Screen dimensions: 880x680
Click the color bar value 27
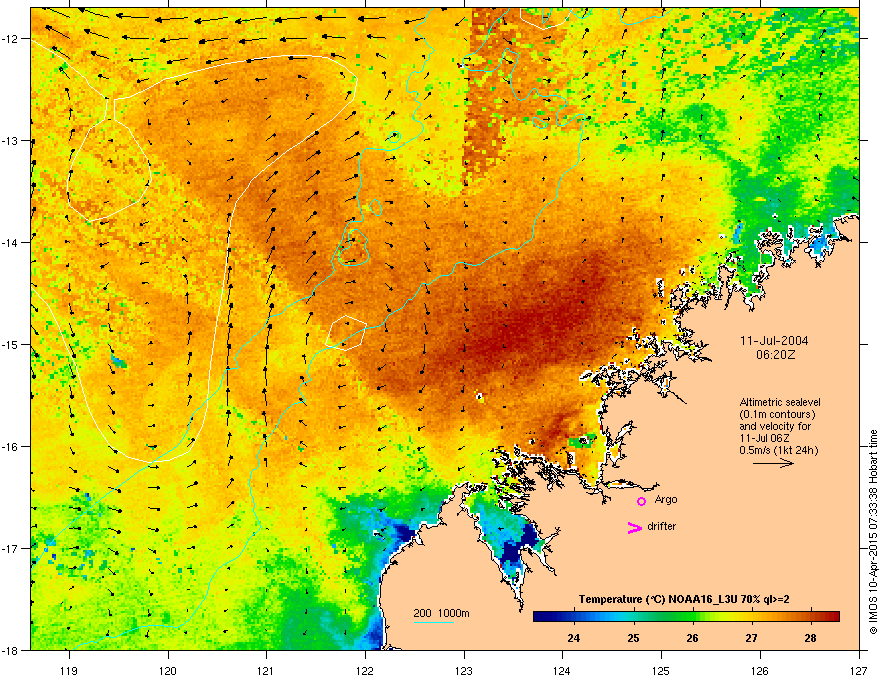coord(751,638)
